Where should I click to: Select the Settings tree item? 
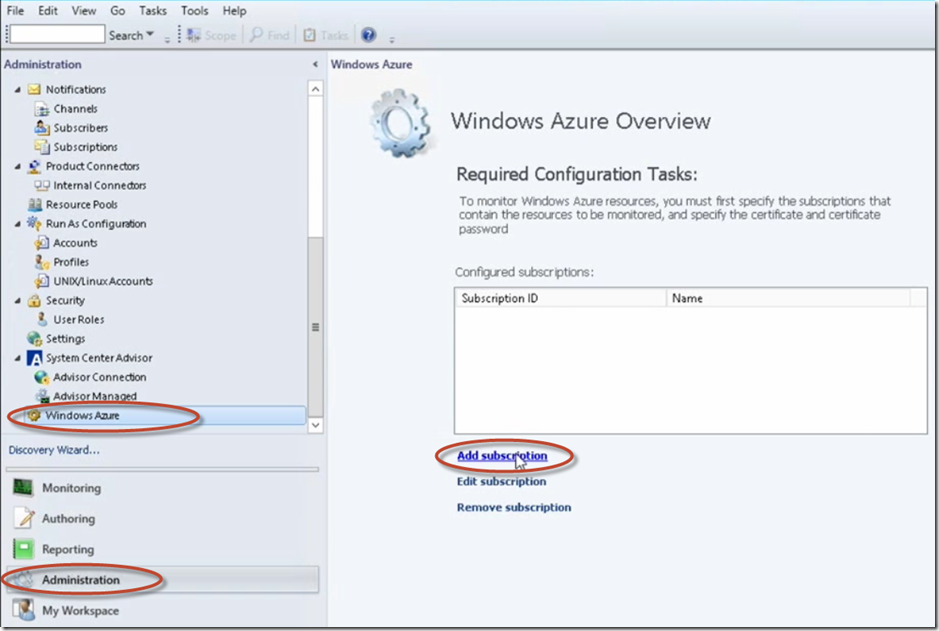click(65, 339)
